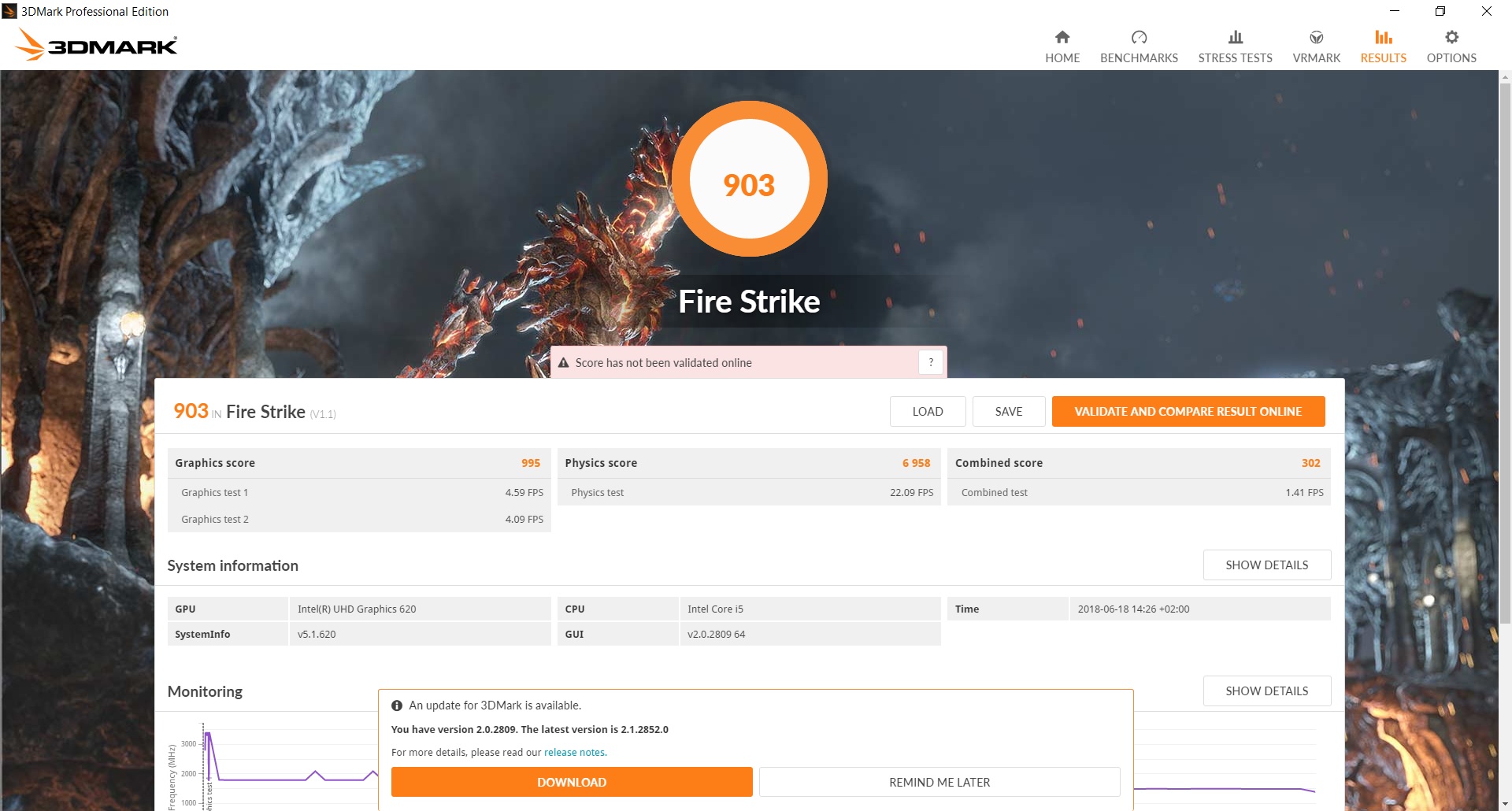The image size is (1512, 811).
Task: Open Options gear icon
Action: [x=1451, y=37]
